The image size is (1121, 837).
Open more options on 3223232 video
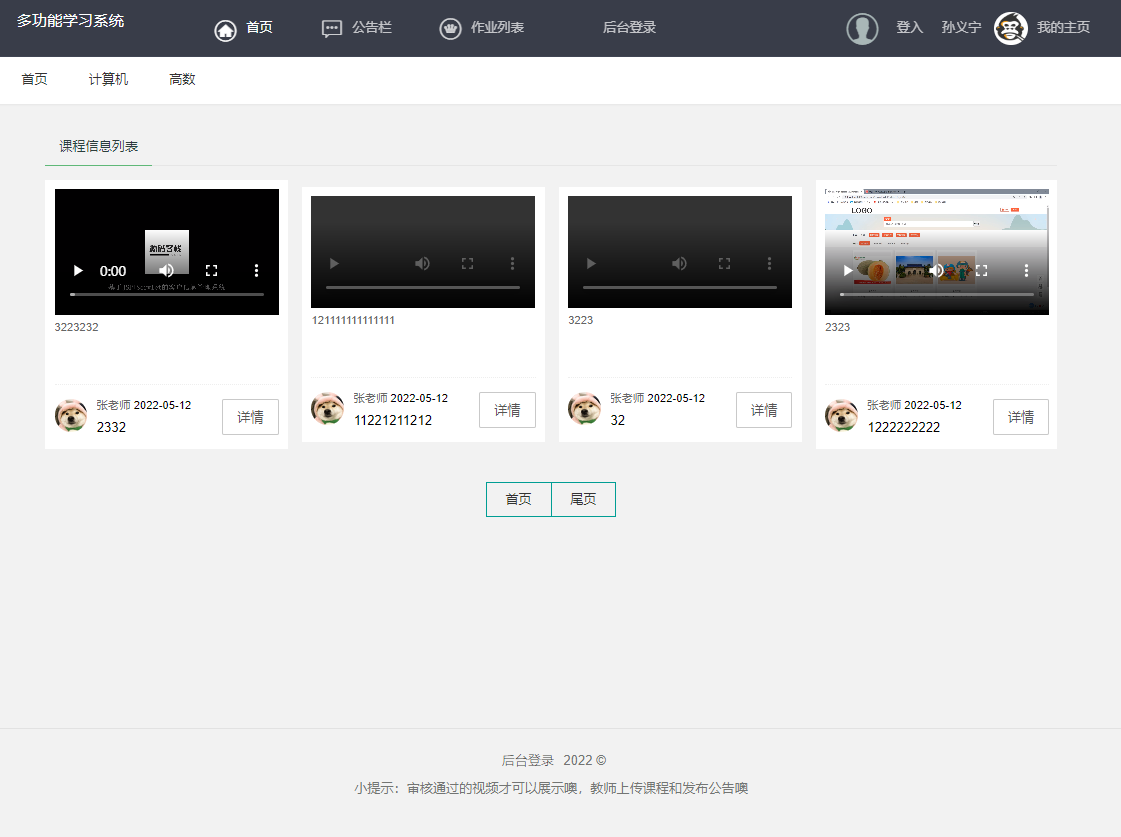point(257,270)
